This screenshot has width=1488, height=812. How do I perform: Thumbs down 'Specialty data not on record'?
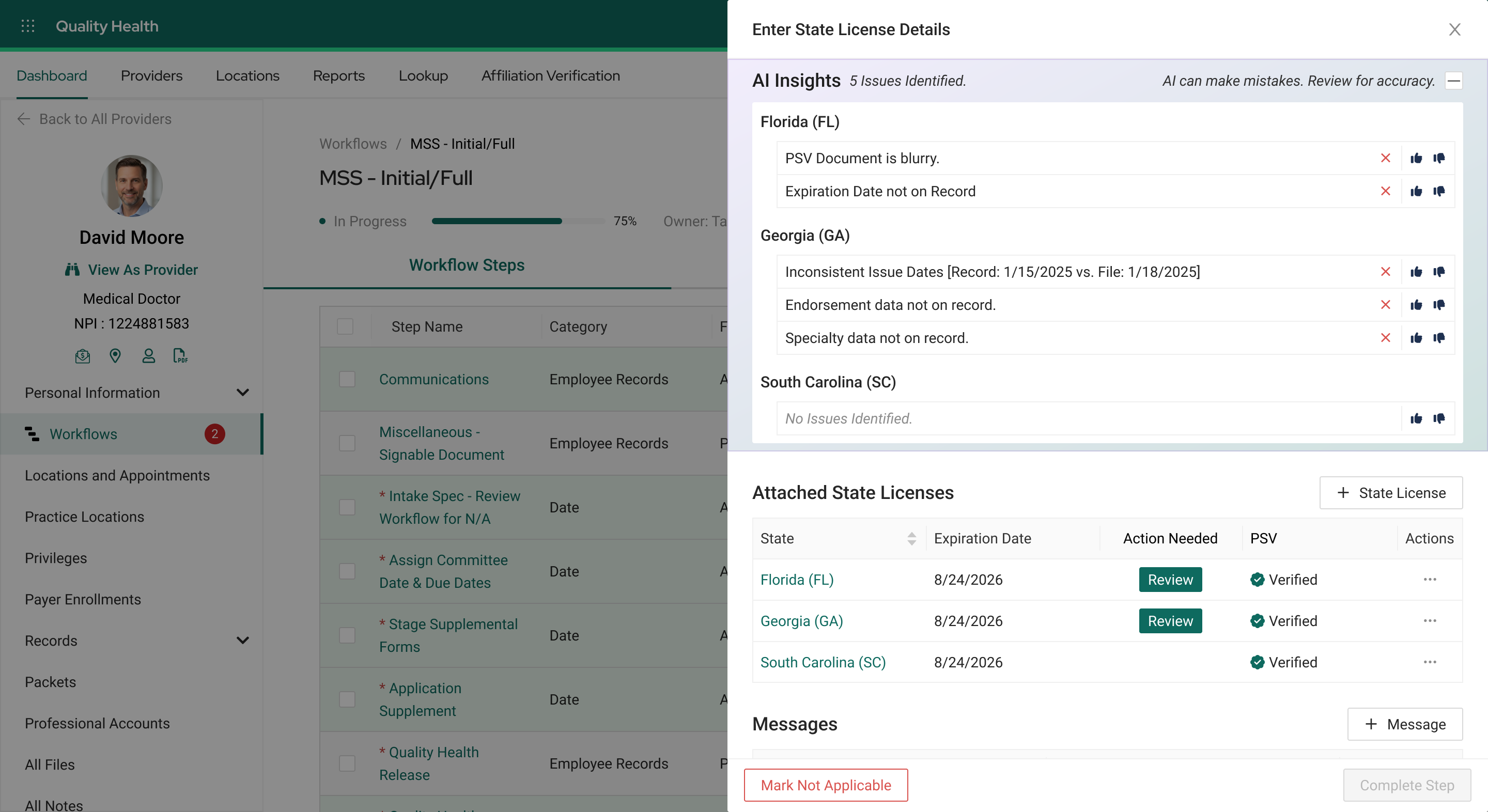[x=1439, y=338]
